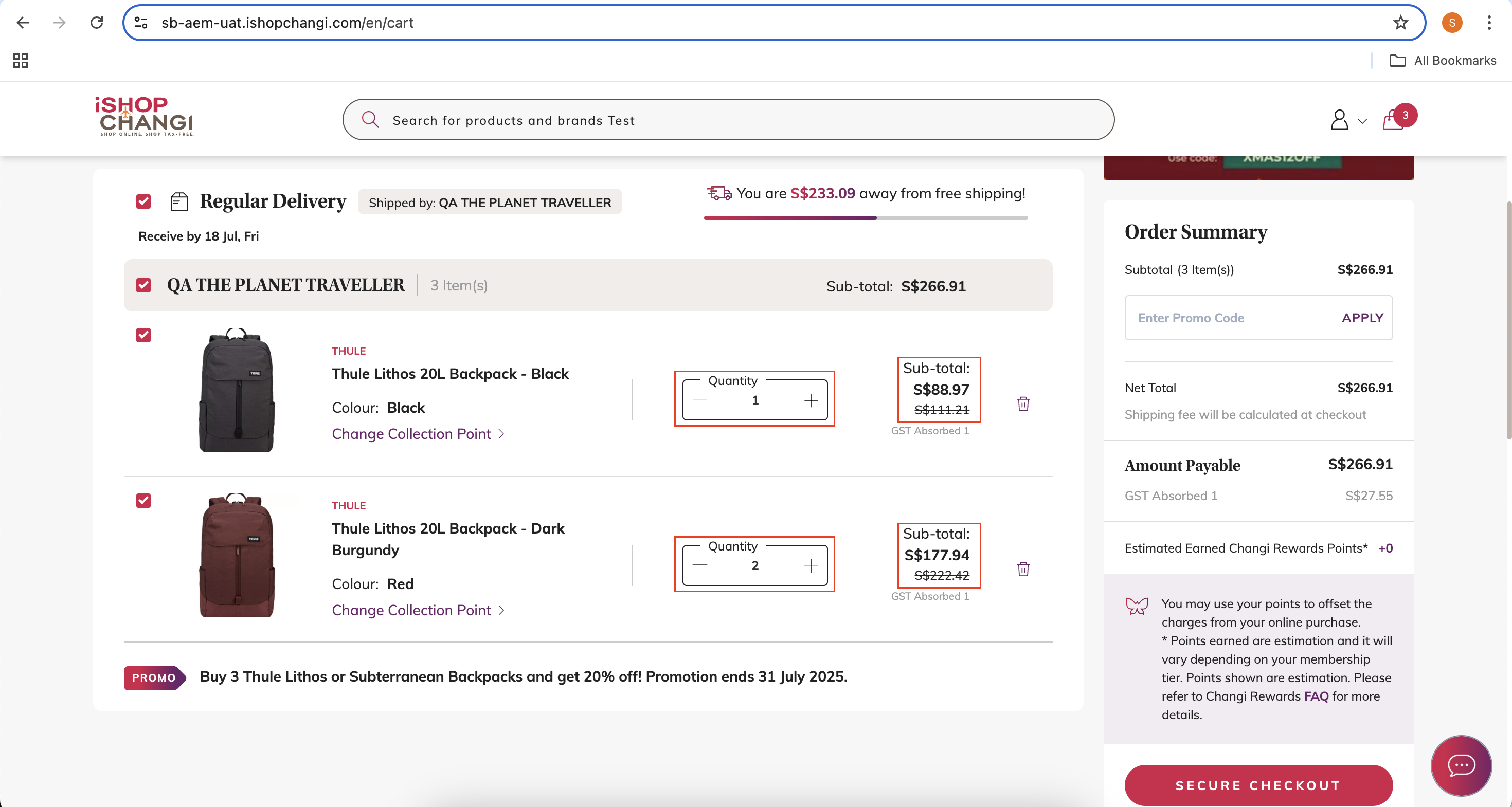Delete Dark Burgundy backpack with trash icon
Image resolution: width=1512 pixels, height=807 pixels.
[1023, 569]
